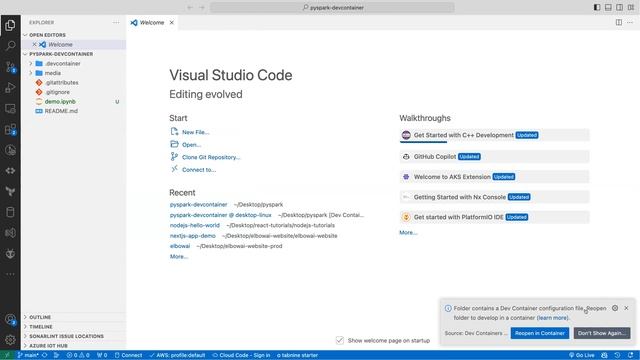Click Cloud Code - Sign in status item
This screenshot has height=360, width=640.
[242, 355]
